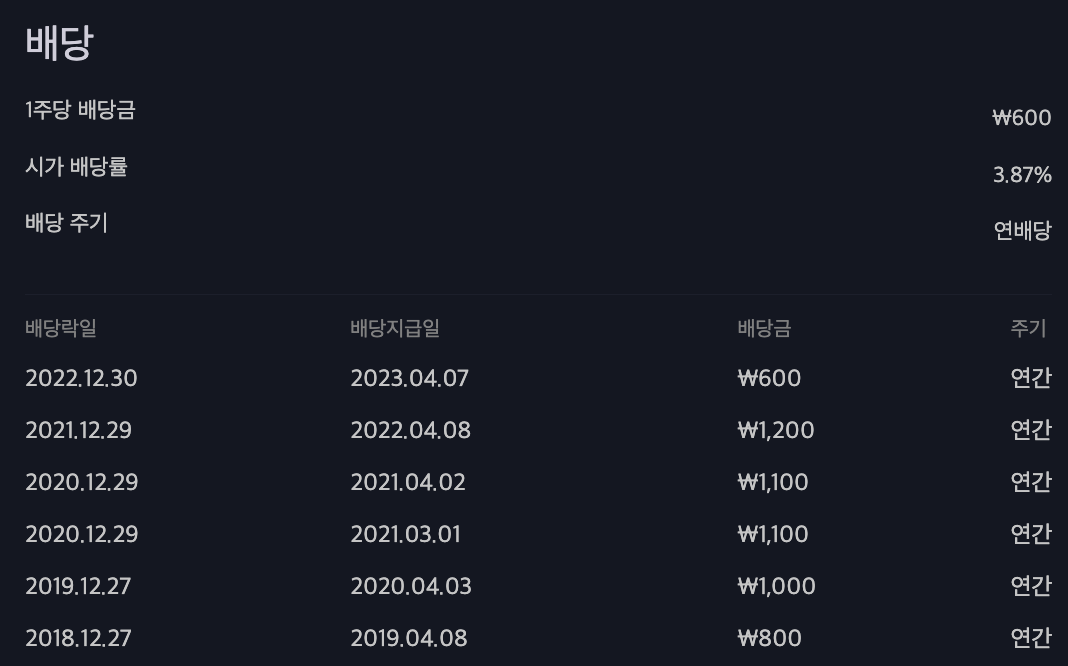The height and width of the screenshot is (666, 1068).
Task: Click the ₩1,000 dividend amount
Action: [776, 586]
